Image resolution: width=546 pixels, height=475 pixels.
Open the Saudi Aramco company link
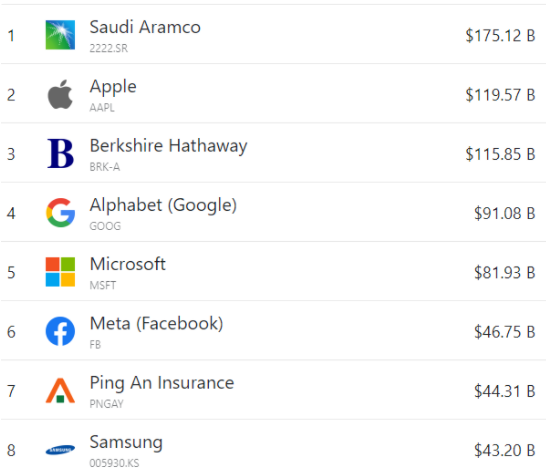tap(145, 27)
